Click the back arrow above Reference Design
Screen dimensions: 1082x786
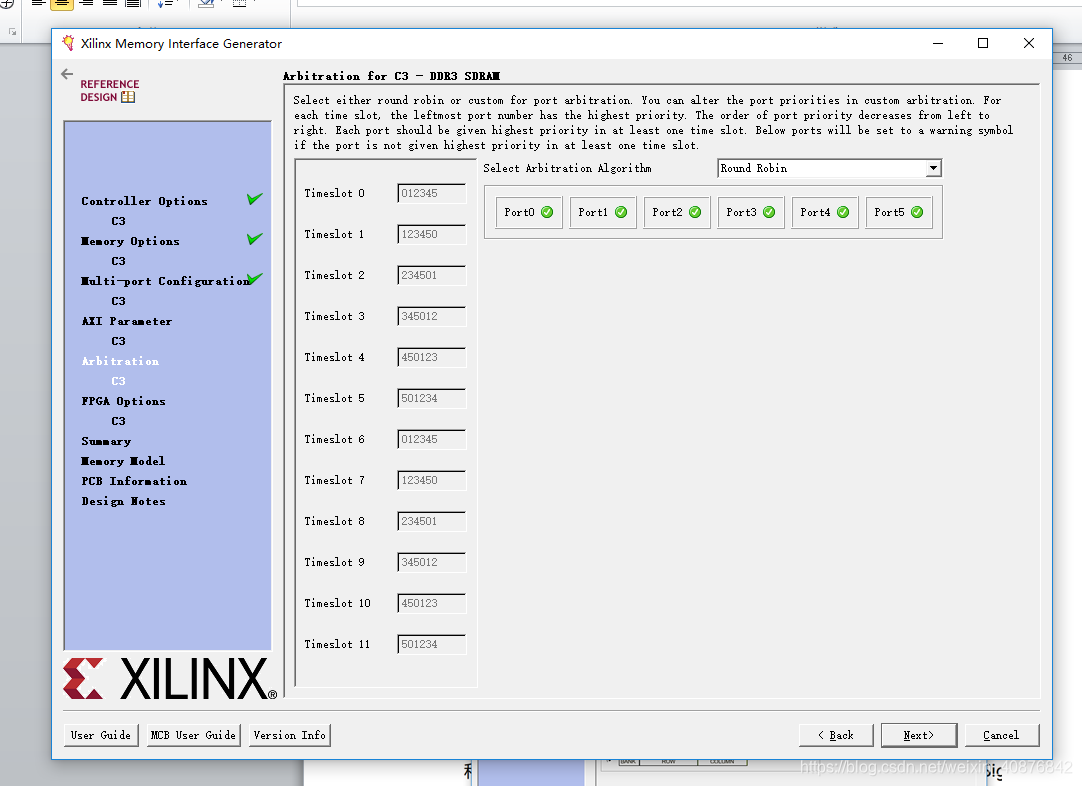click(x=67, y=74)
